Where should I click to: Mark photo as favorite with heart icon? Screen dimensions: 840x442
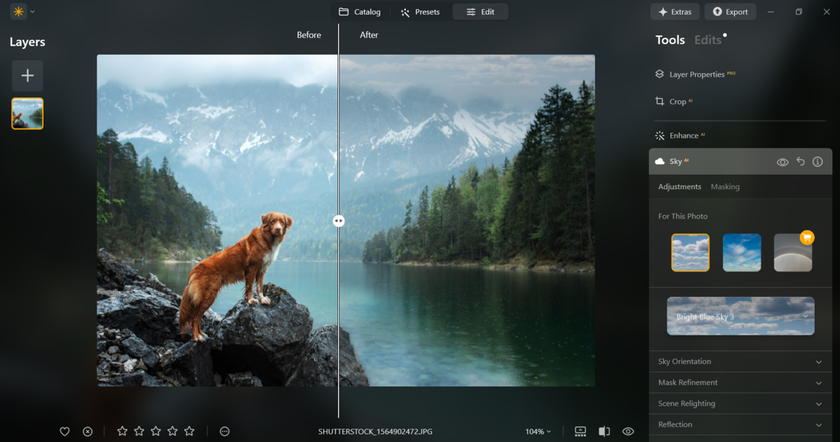point(65,431)
